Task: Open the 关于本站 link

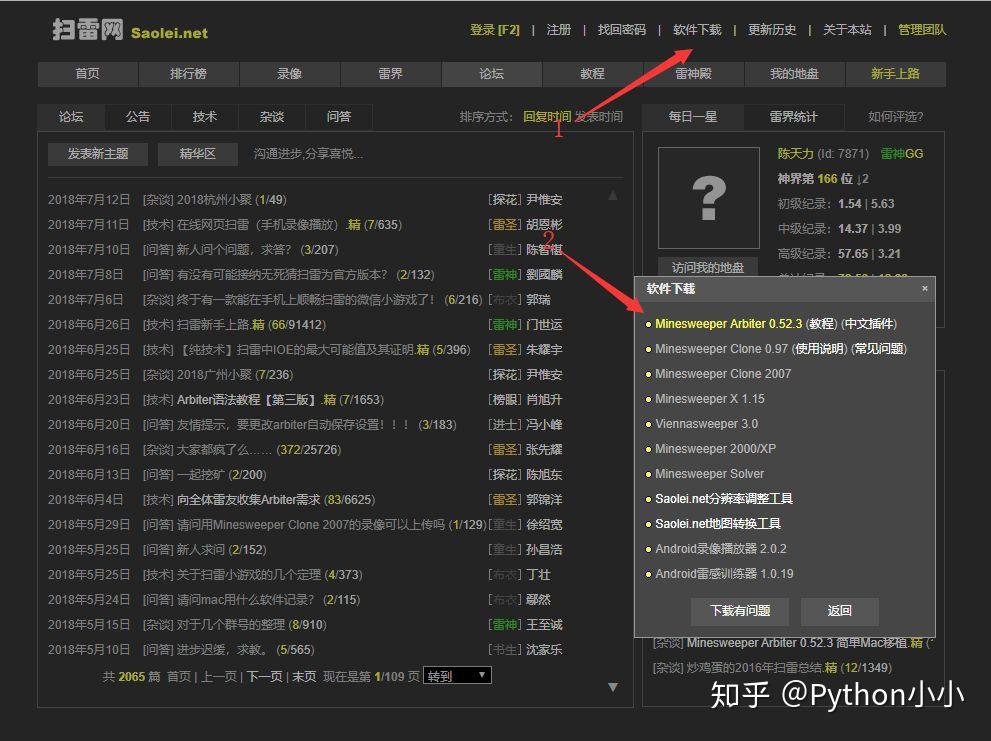Action: pos(847,30)
